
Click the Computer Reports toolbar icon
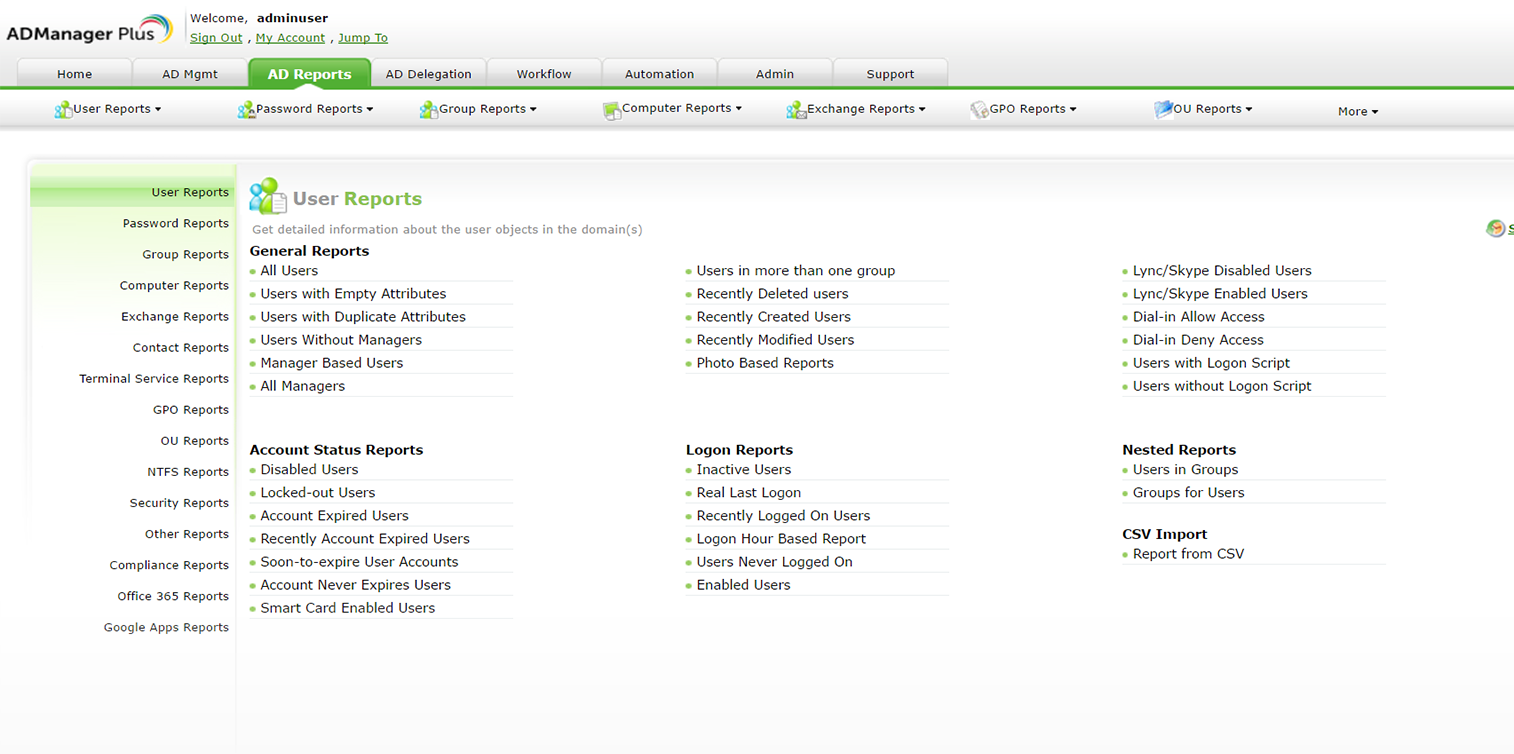coord(612,110)
